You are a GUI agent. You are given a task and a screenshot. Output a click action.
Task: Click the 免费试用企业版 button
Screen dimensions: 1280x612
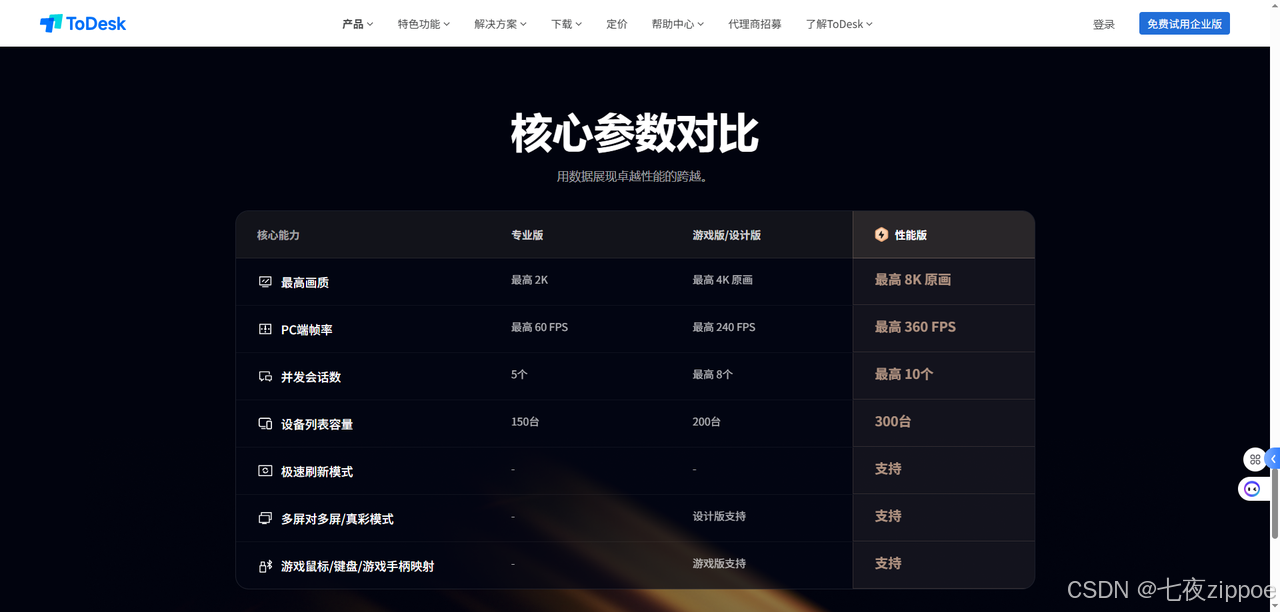pyautogui.click(x=1184, y=23)
